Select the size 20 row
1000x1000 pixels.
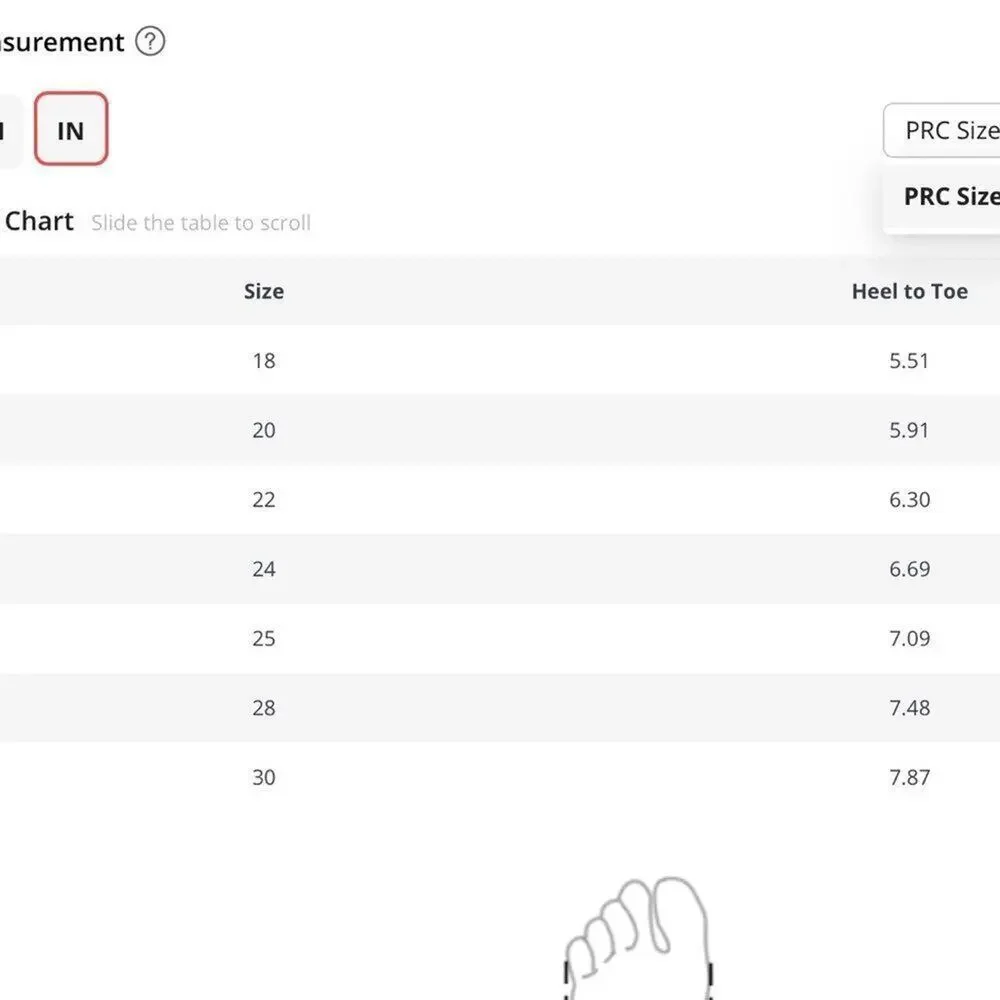[x=500, y=430]
